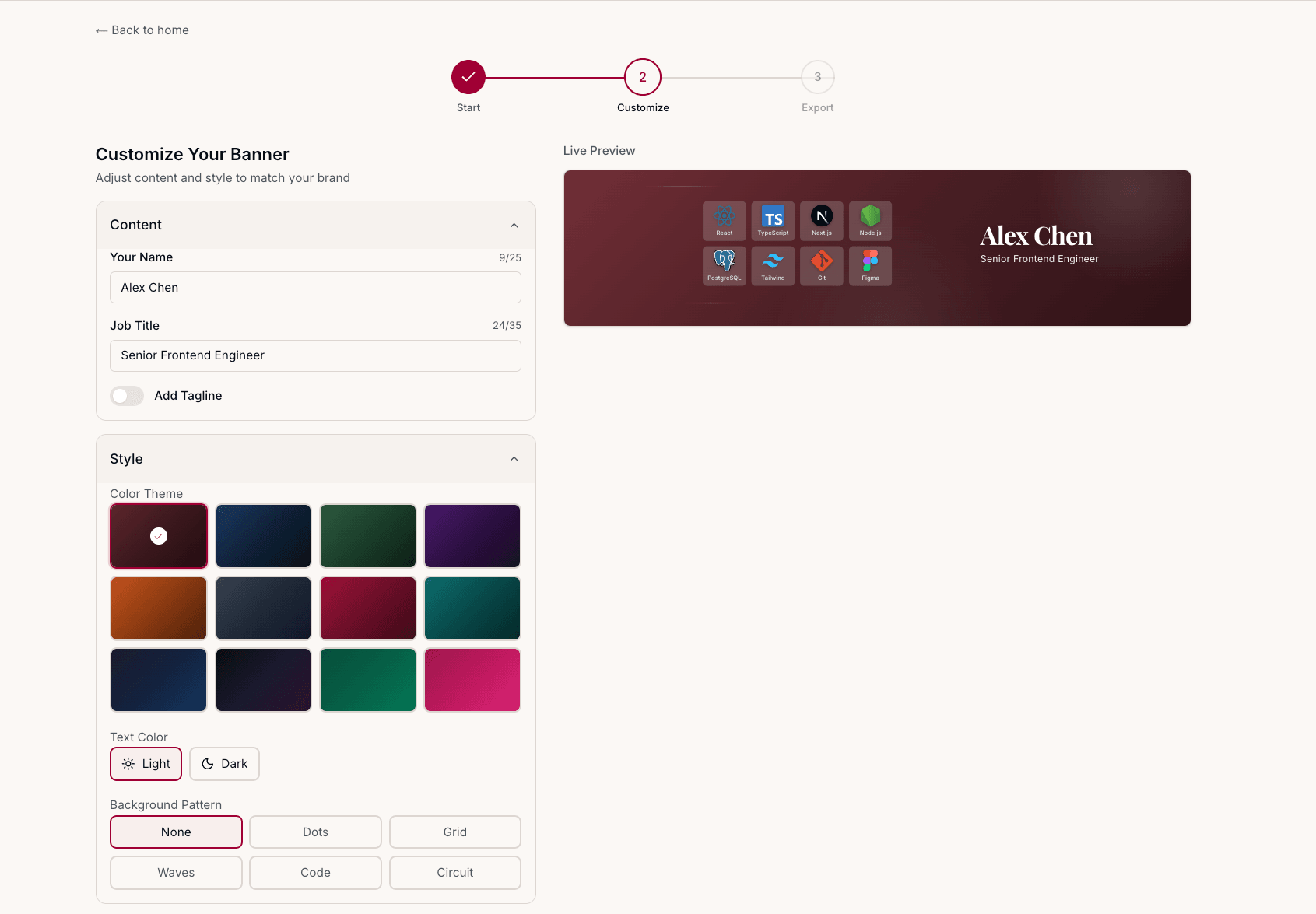This screenshot has width=1316, height=914.
Task: Click the Tailwind icon in the preview
Action: (773, 265)
